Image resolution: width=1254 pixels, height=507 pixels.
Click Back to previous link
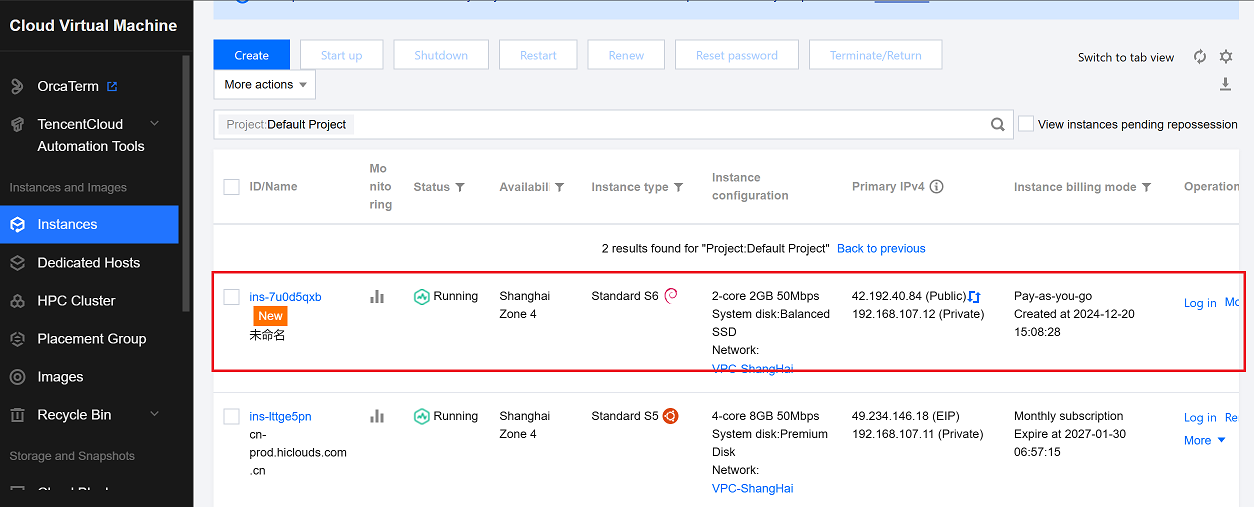pos(881,248)
